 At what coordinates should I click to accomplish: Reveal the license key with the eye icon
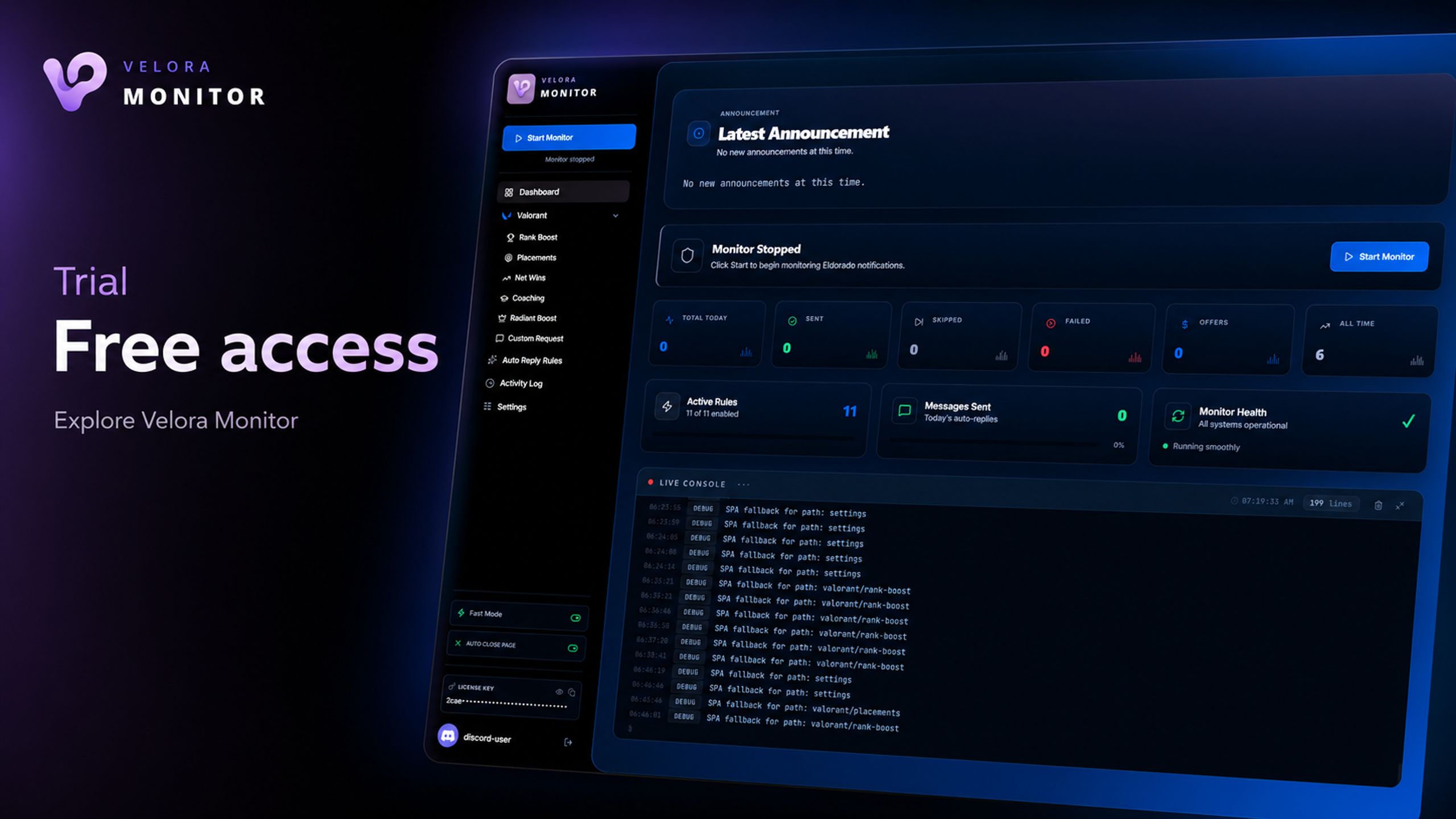[x=559, y=692]
